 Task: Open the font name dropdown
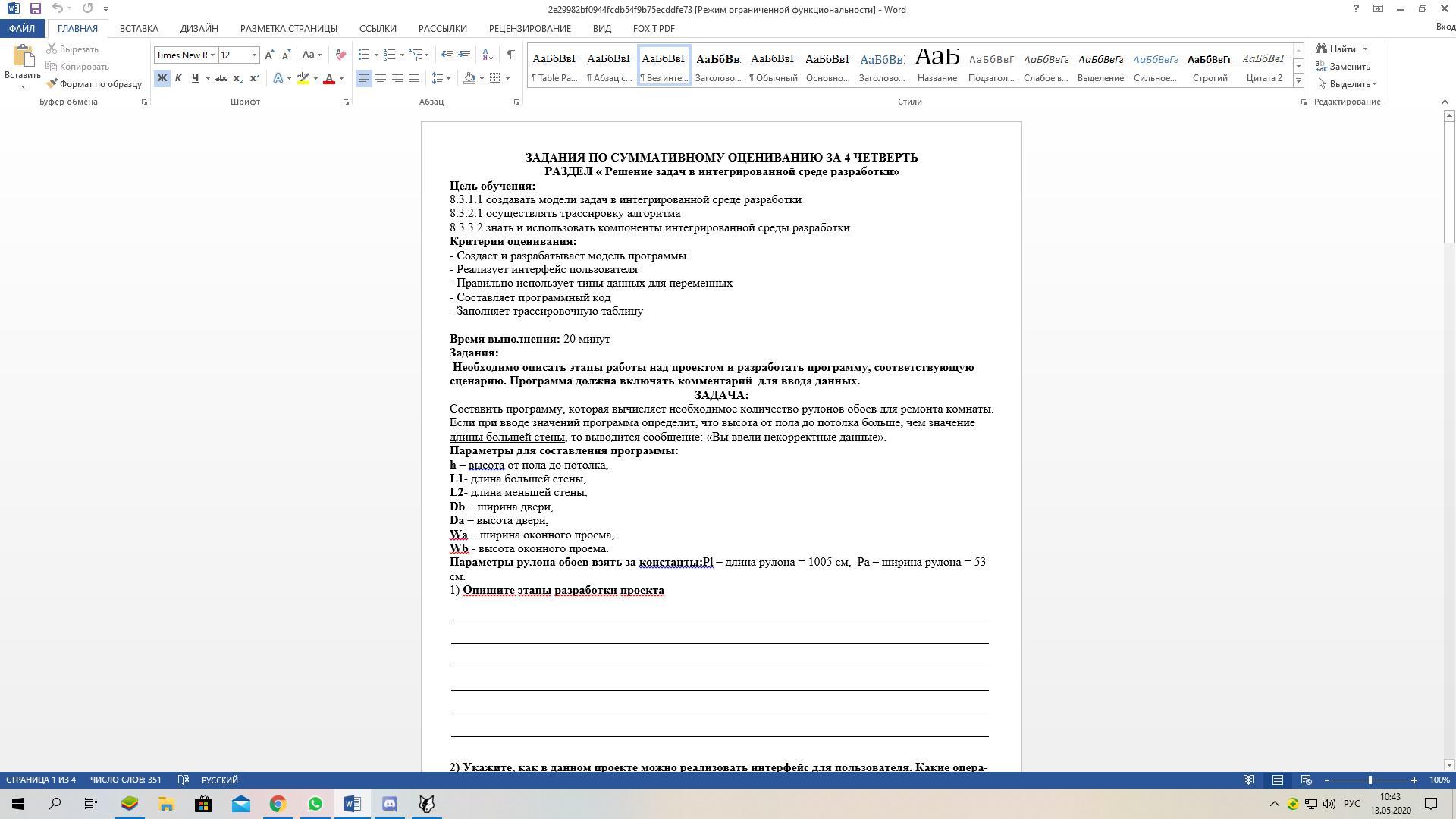click(213, 55)
